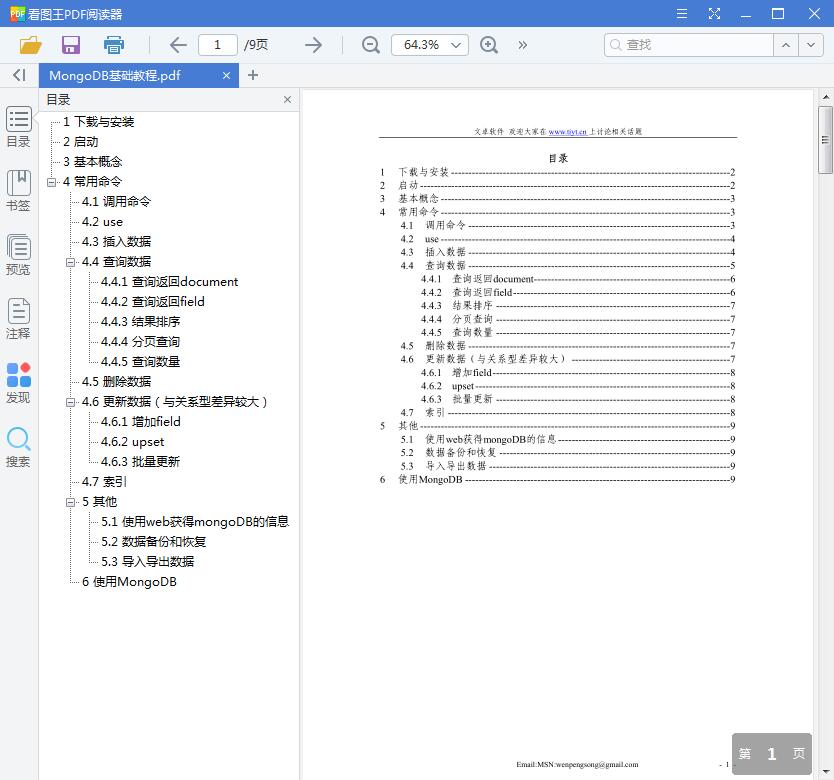Click the www.tjyt.cn link in header
The width and height of the screenshot is (834, 780).
tap(568, 131)
